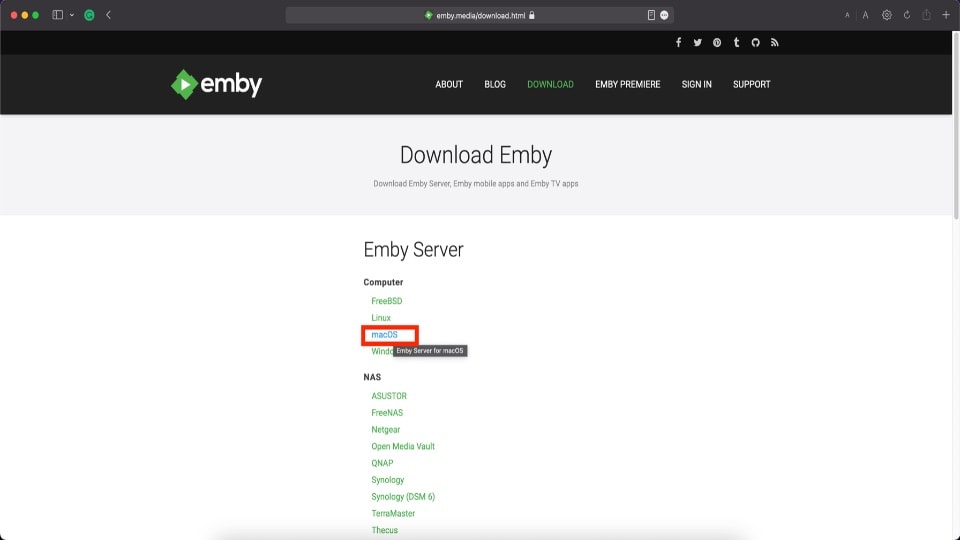Reload the page
The image size is (960, 540).
[907, 15]
